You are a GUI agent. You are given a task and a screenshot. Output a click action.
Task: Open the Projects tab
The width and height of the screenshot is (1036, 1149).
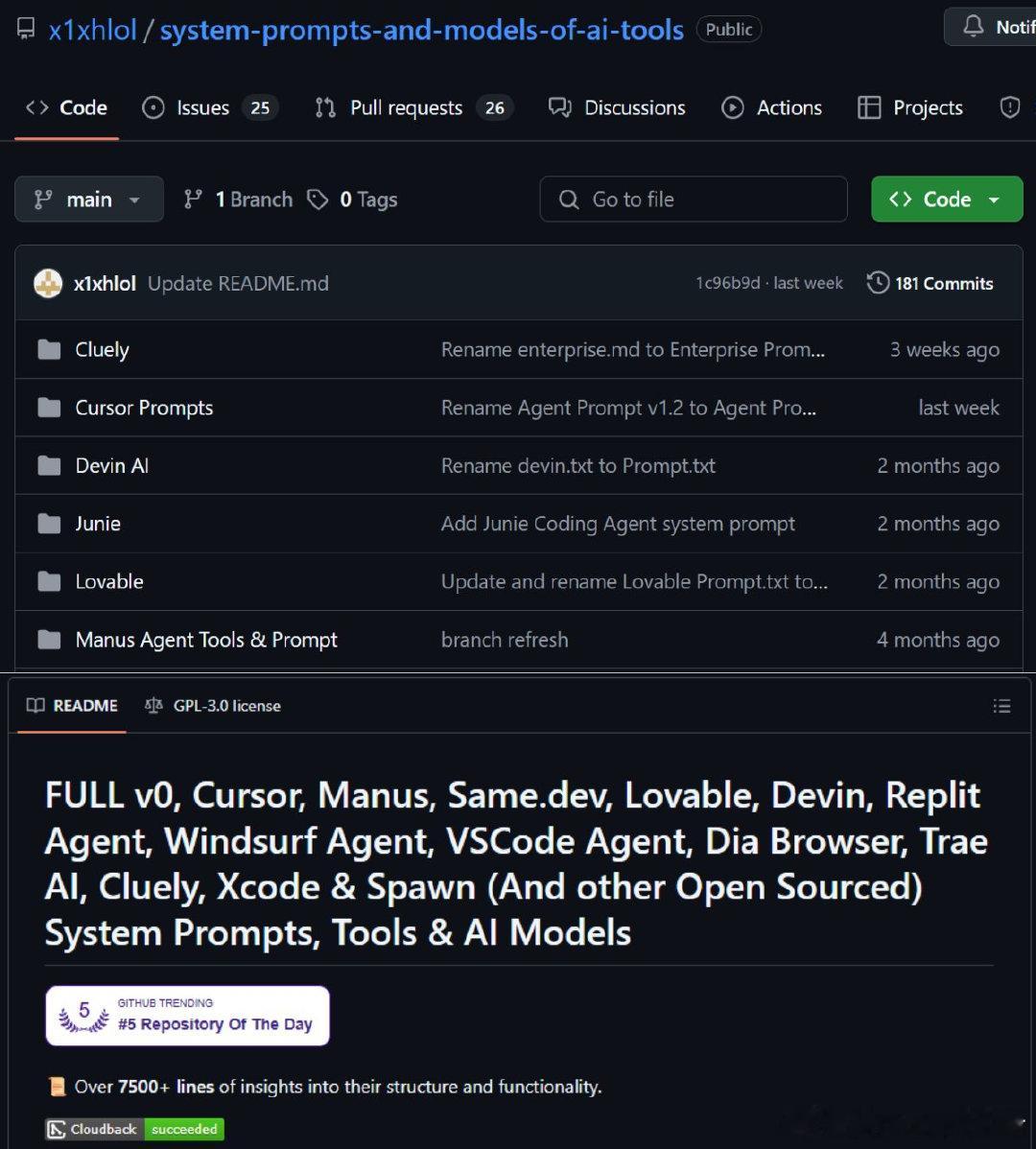coord(910,107)
